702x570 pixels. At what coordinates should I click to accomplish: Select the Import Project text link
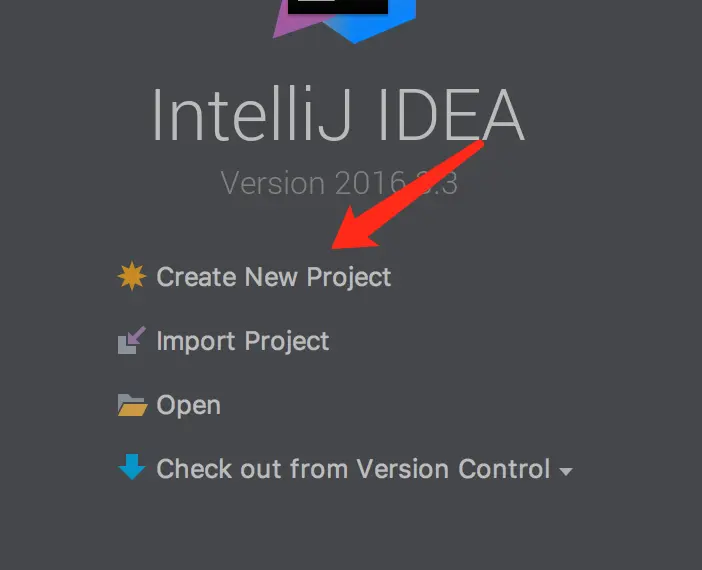click(243, 341)
